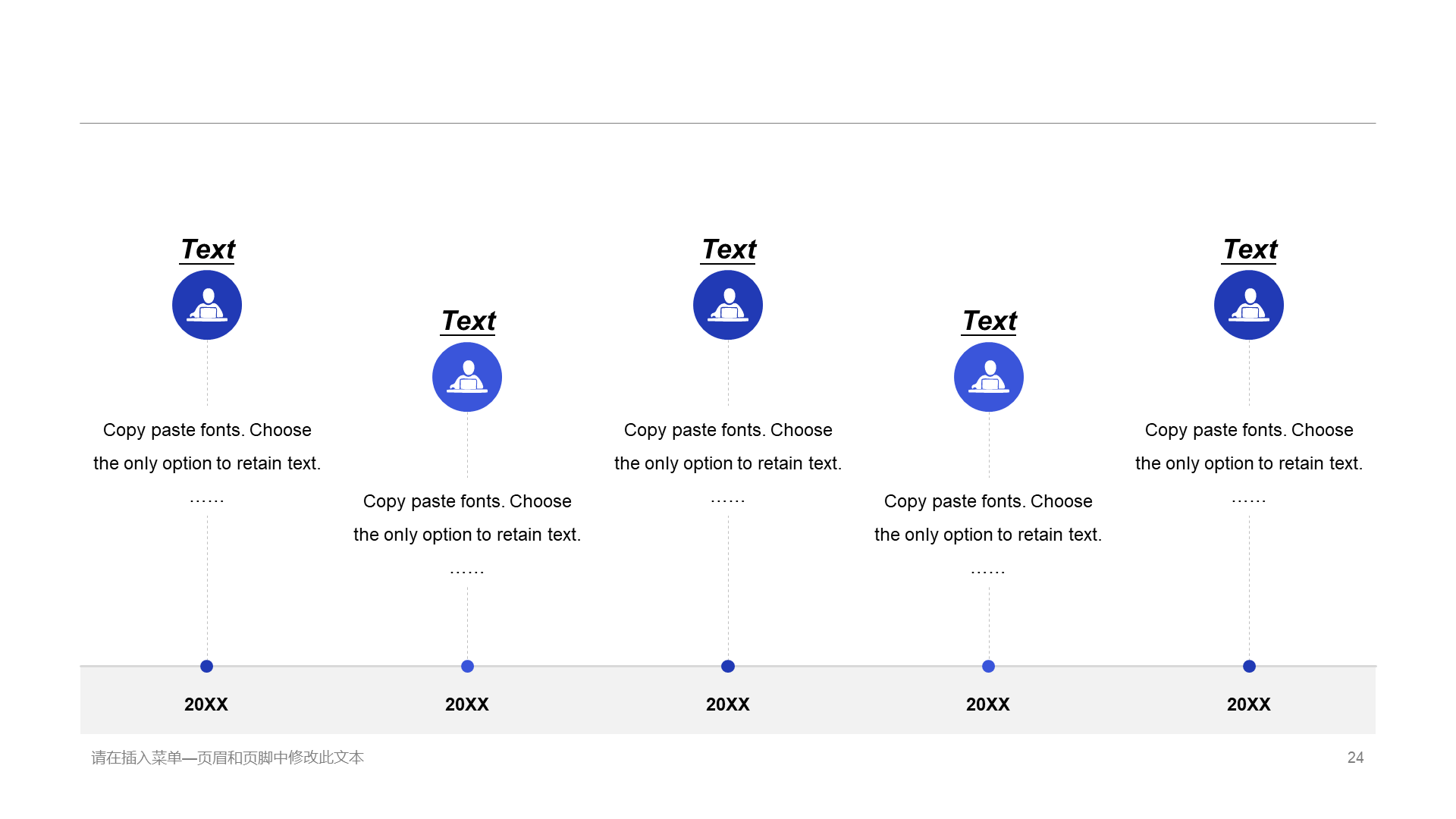Image resolution: width=1456 pixels, height=819 pixels.
Task: Select the second lighter-blue user icon
Action: point(467,377)
